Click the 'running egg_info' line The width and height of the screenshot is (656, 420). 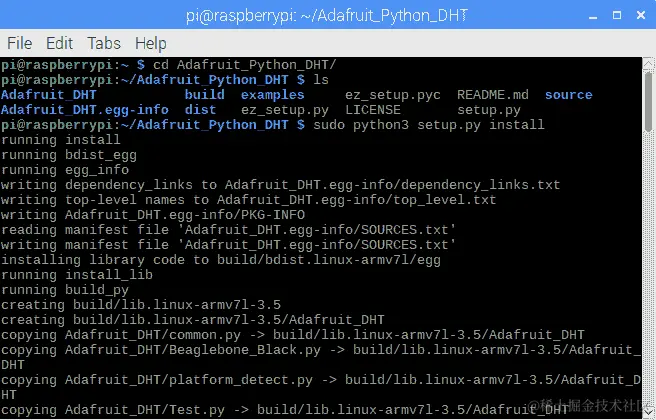pos(65,170)
